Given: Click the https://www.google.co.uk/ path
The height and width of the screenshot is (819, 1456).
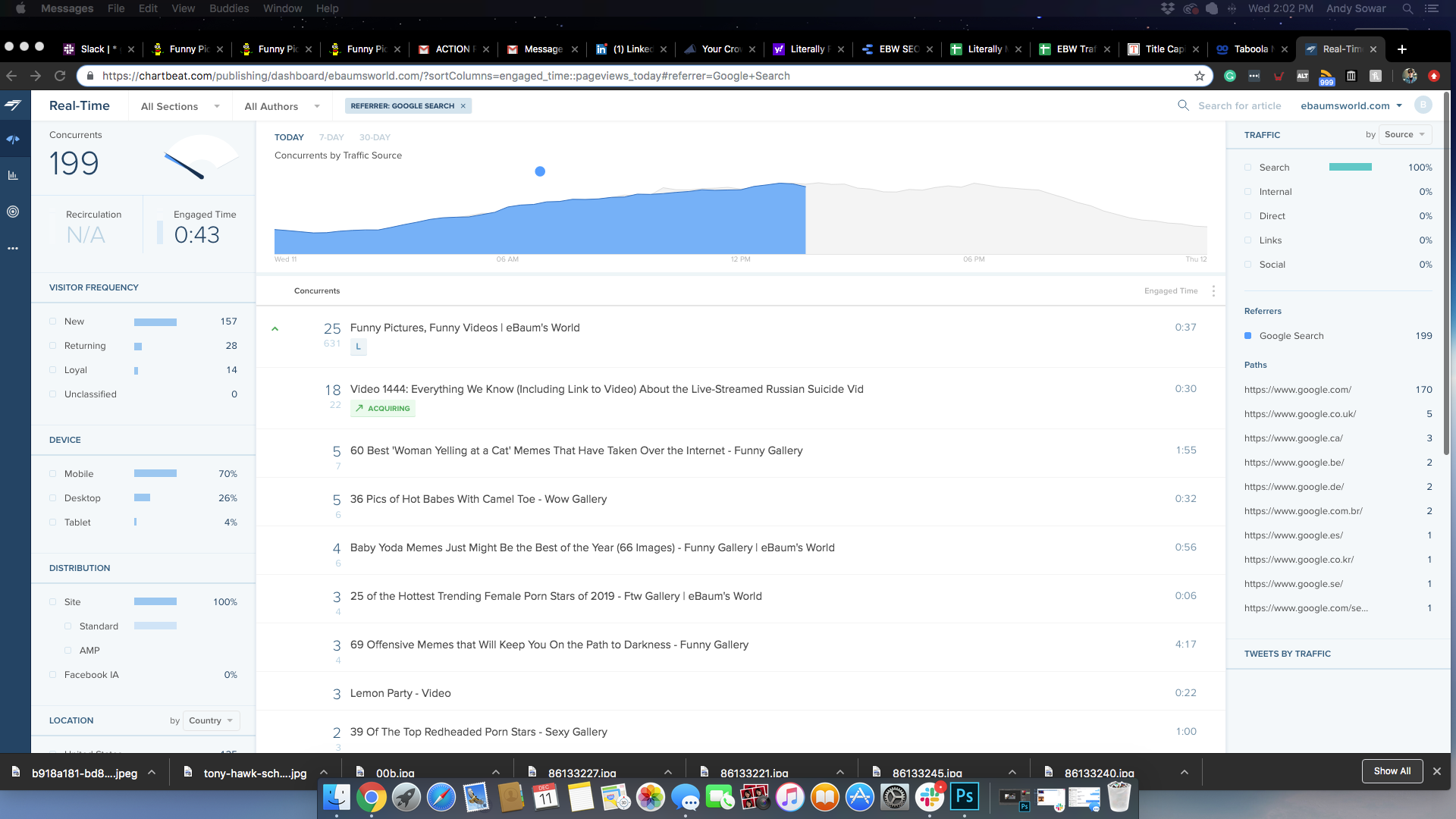Looking at the screenshot, I should 1300,414.
